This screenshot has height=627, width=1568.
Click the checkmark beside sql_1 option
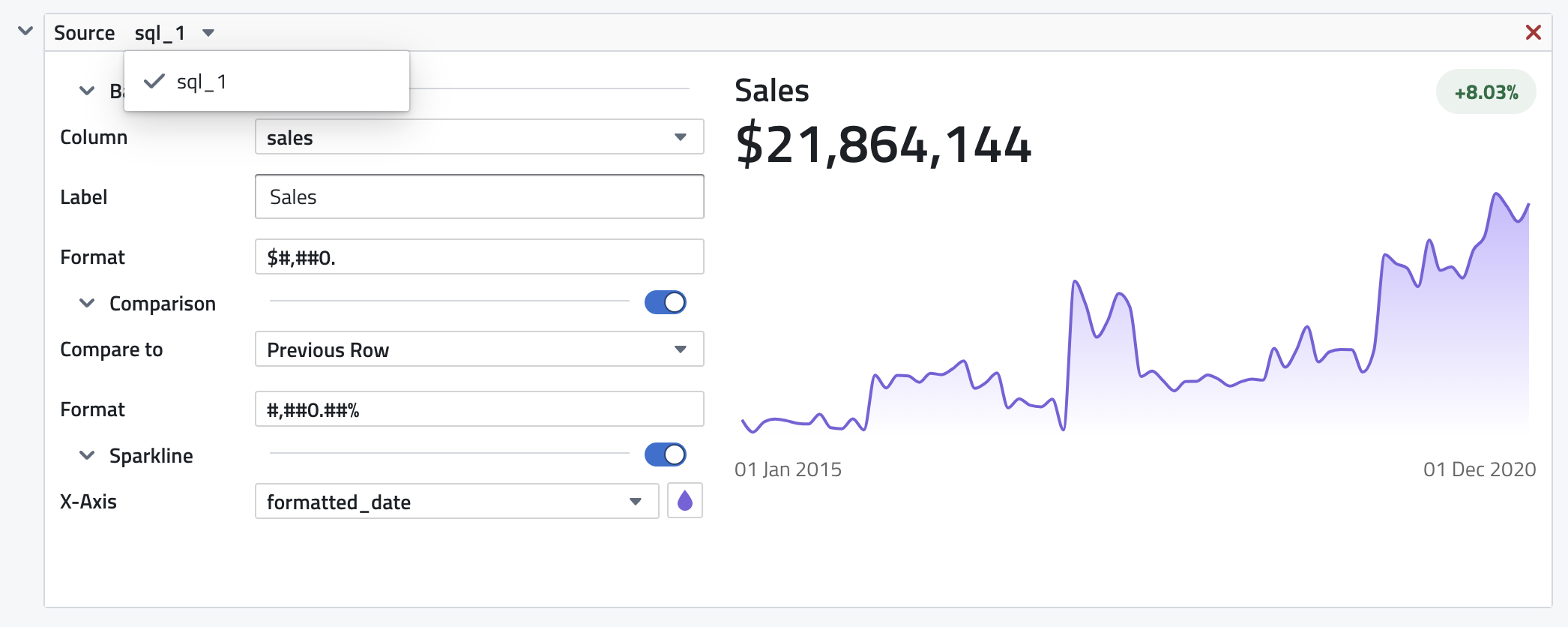coord(154,81)
